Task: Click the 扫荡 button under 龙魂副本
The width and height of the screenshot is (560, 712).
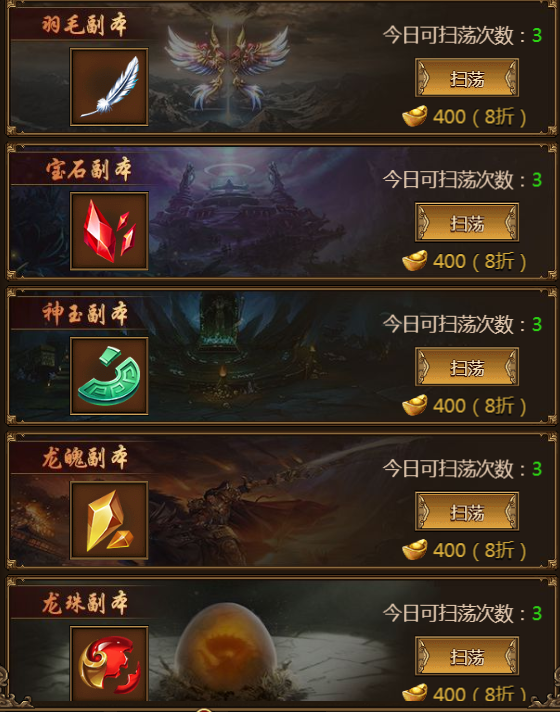Action: pyautogui.click(x=467, y=511)
